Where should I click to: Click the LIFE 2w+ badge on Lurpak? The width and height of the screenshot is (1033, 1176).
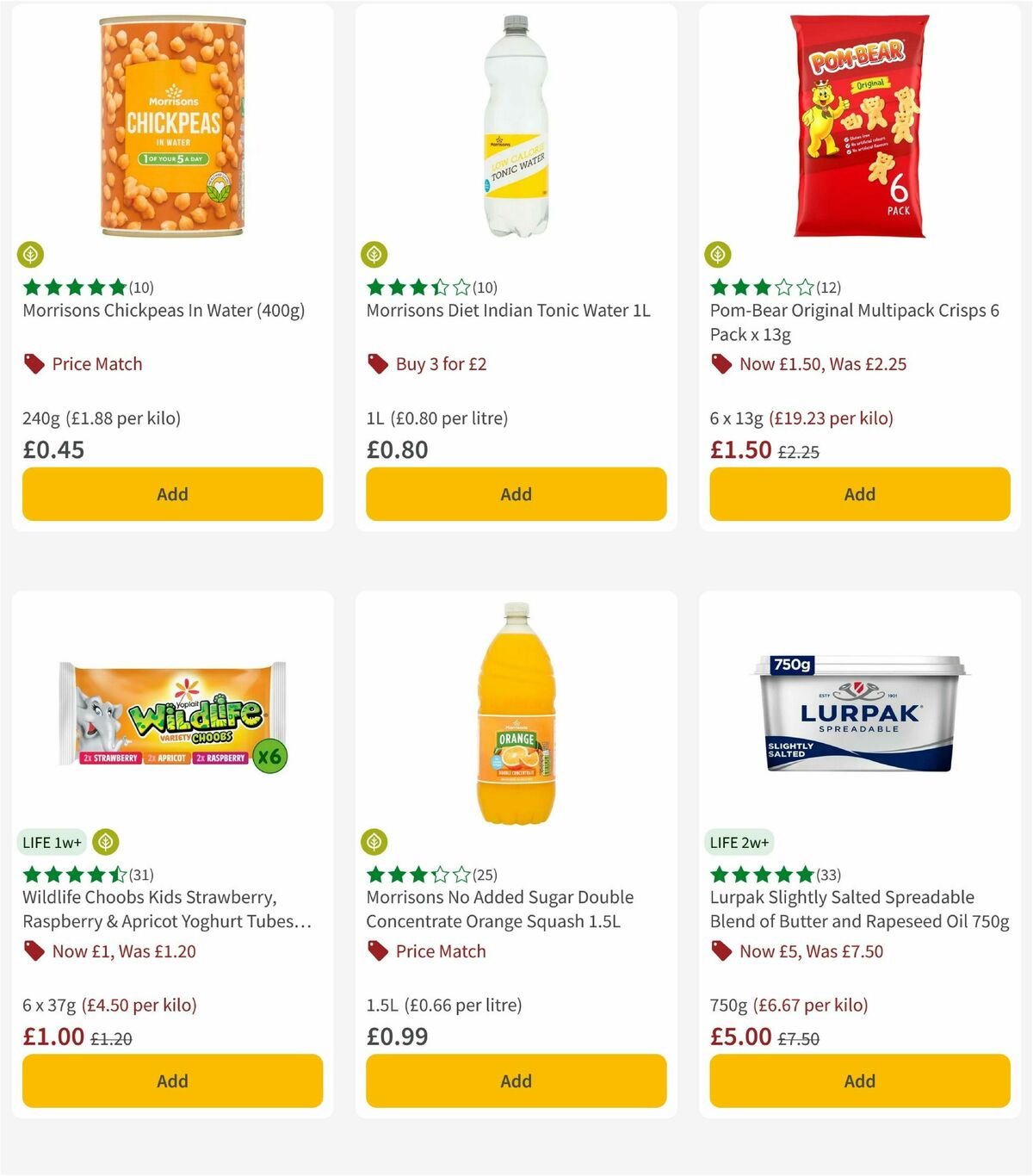coord(739,842)
